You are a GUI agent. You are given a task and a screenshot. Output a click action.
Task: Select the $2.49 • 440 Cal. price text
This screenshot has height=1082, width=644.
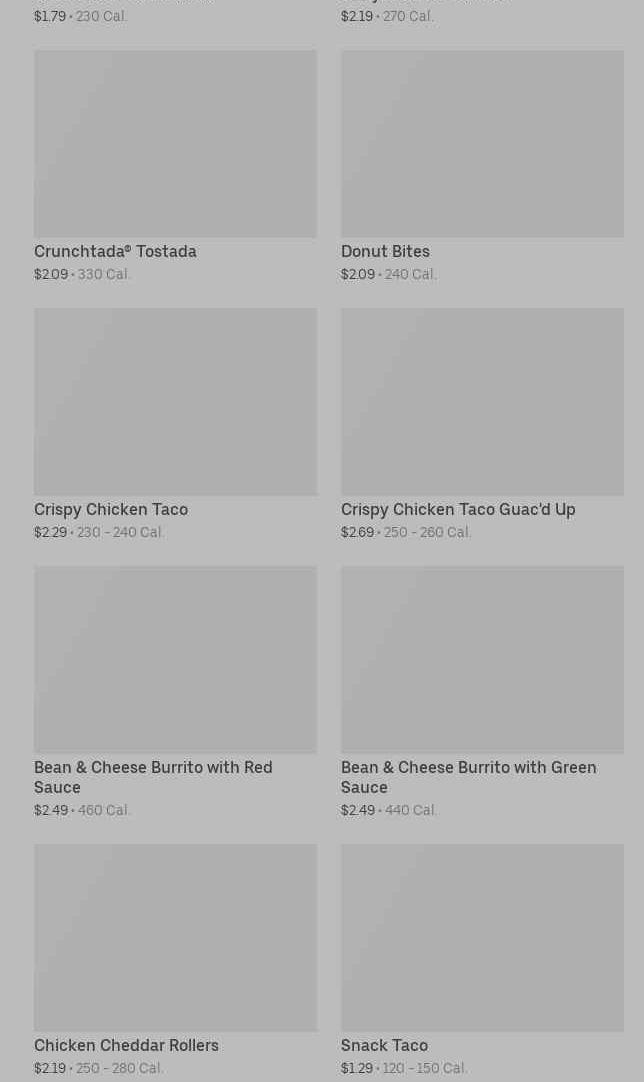click(389, 811)
